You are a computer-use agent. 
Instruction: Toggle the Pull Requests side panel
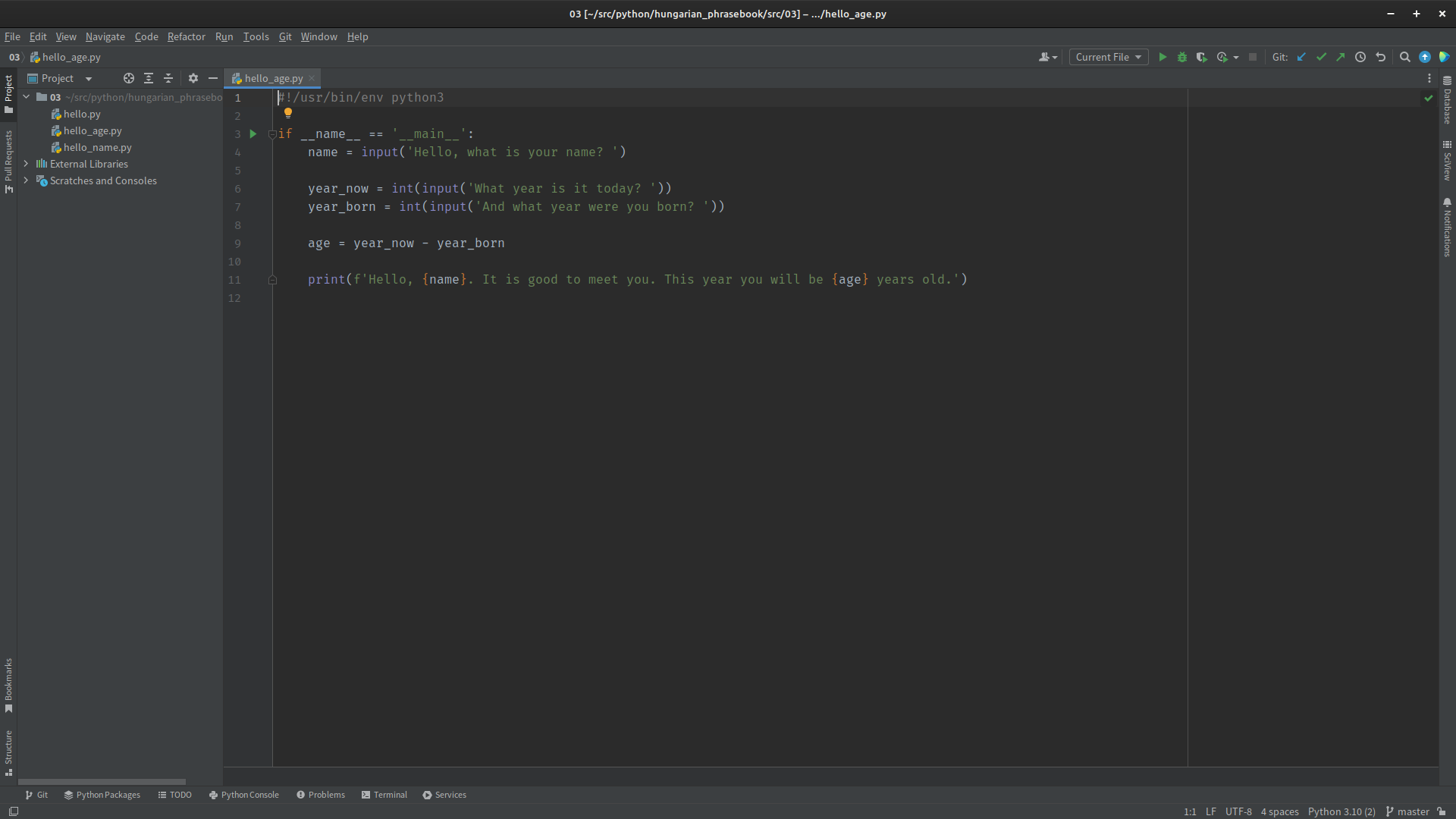point(8,162)
